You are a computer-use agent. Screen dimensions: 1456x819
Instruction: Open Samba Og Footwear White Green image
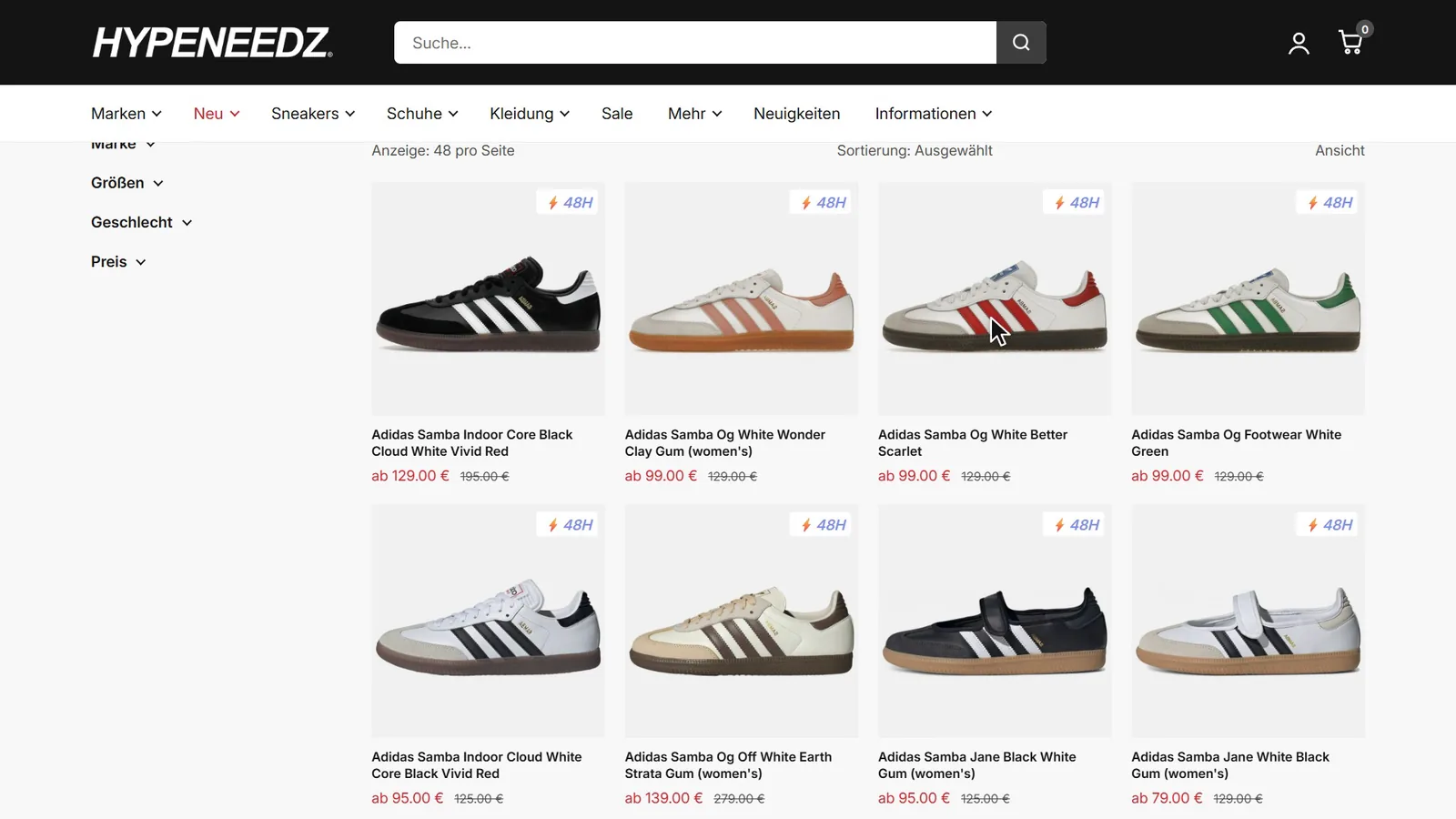(x=1249, y=298)
